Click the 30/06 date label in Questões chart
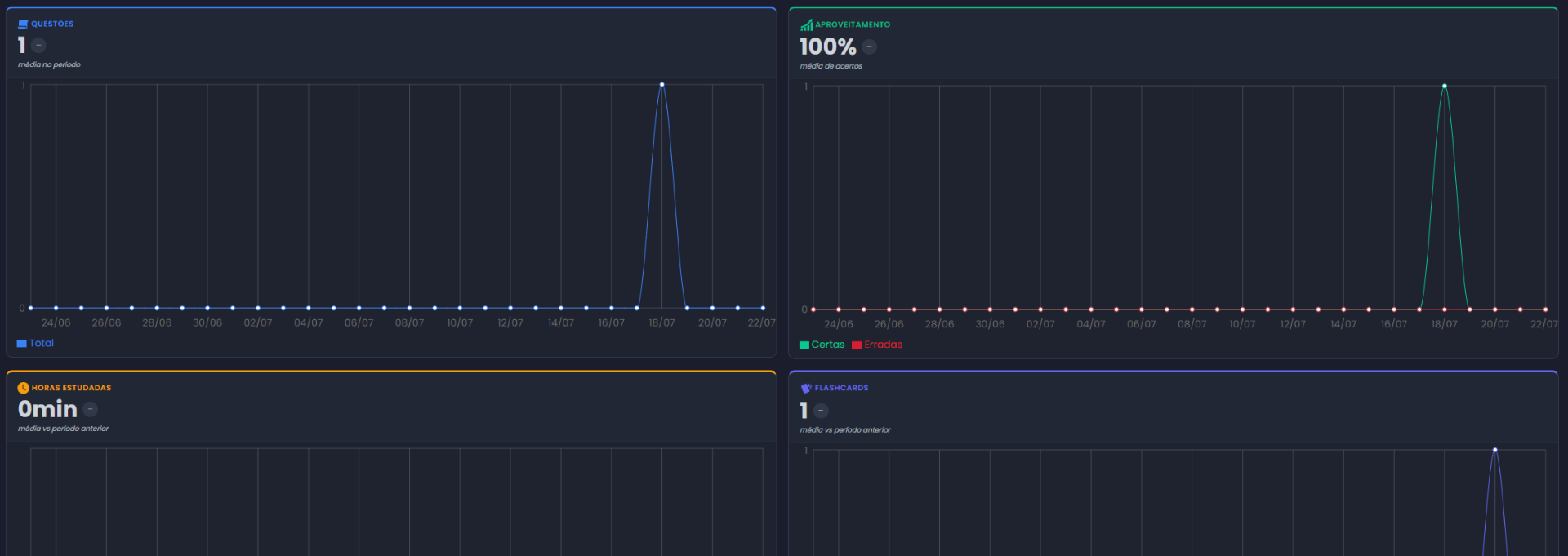Viewport: 1568px width, 556px height. 207,323
